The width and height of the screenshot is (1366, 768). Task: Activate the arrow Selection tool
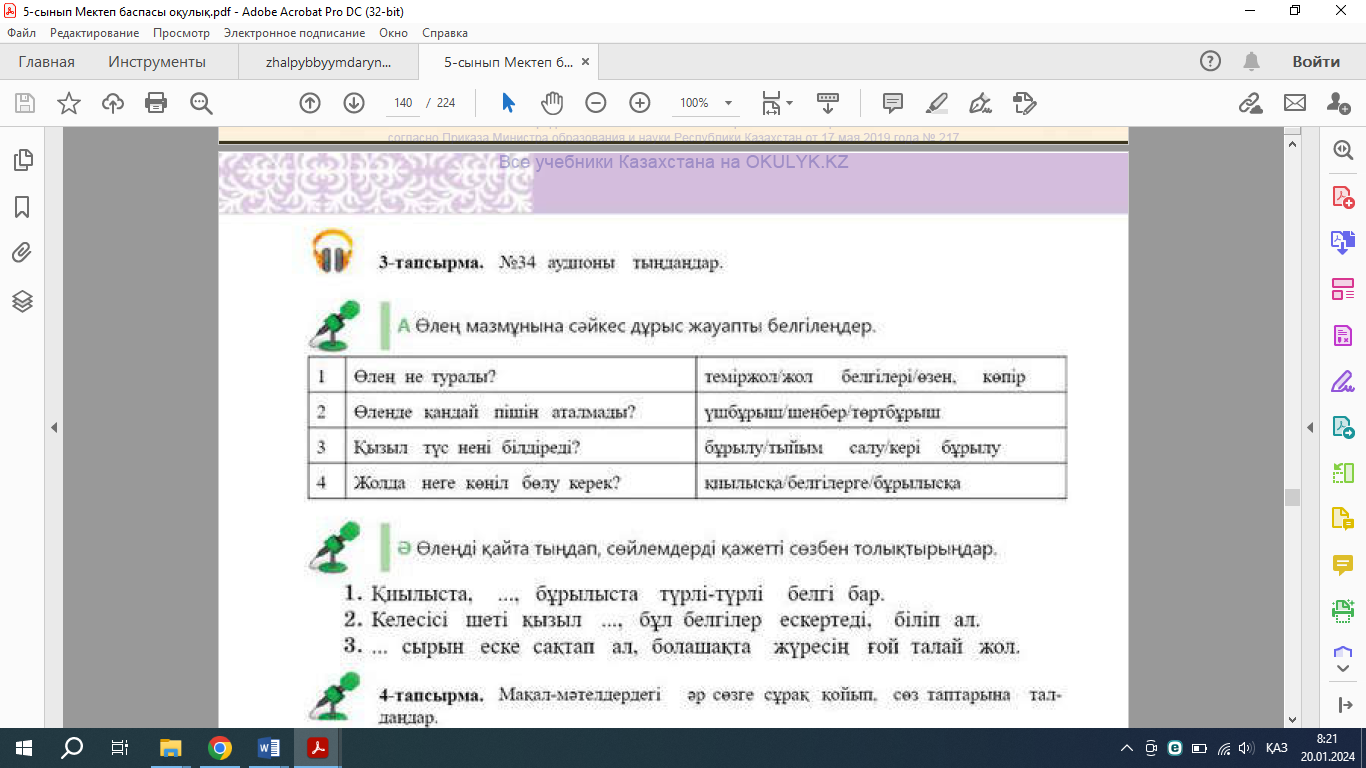[x=508, y=103]
